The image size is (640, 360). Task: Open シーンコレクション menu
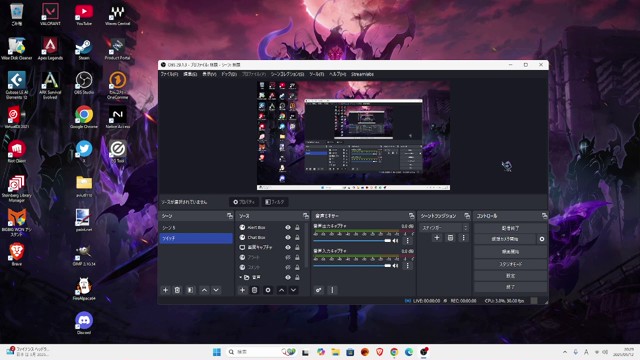pos(287,74)
